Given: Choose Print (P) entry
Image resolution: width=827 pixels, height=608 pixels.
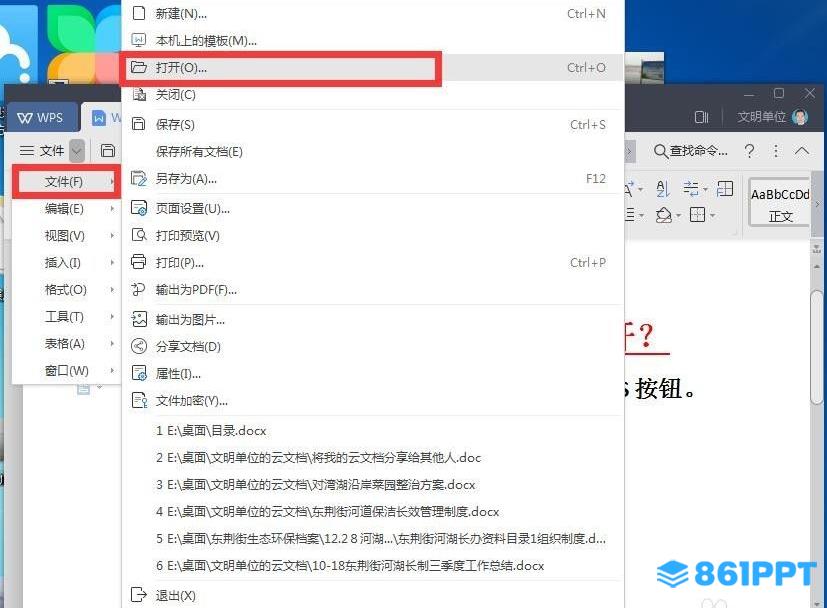Looking at the screenshot, I should [x=373, y=263].
